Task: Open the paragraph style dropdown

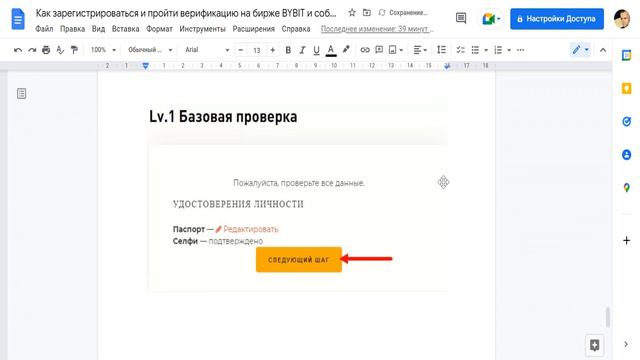Action: [x=150, y=50]
